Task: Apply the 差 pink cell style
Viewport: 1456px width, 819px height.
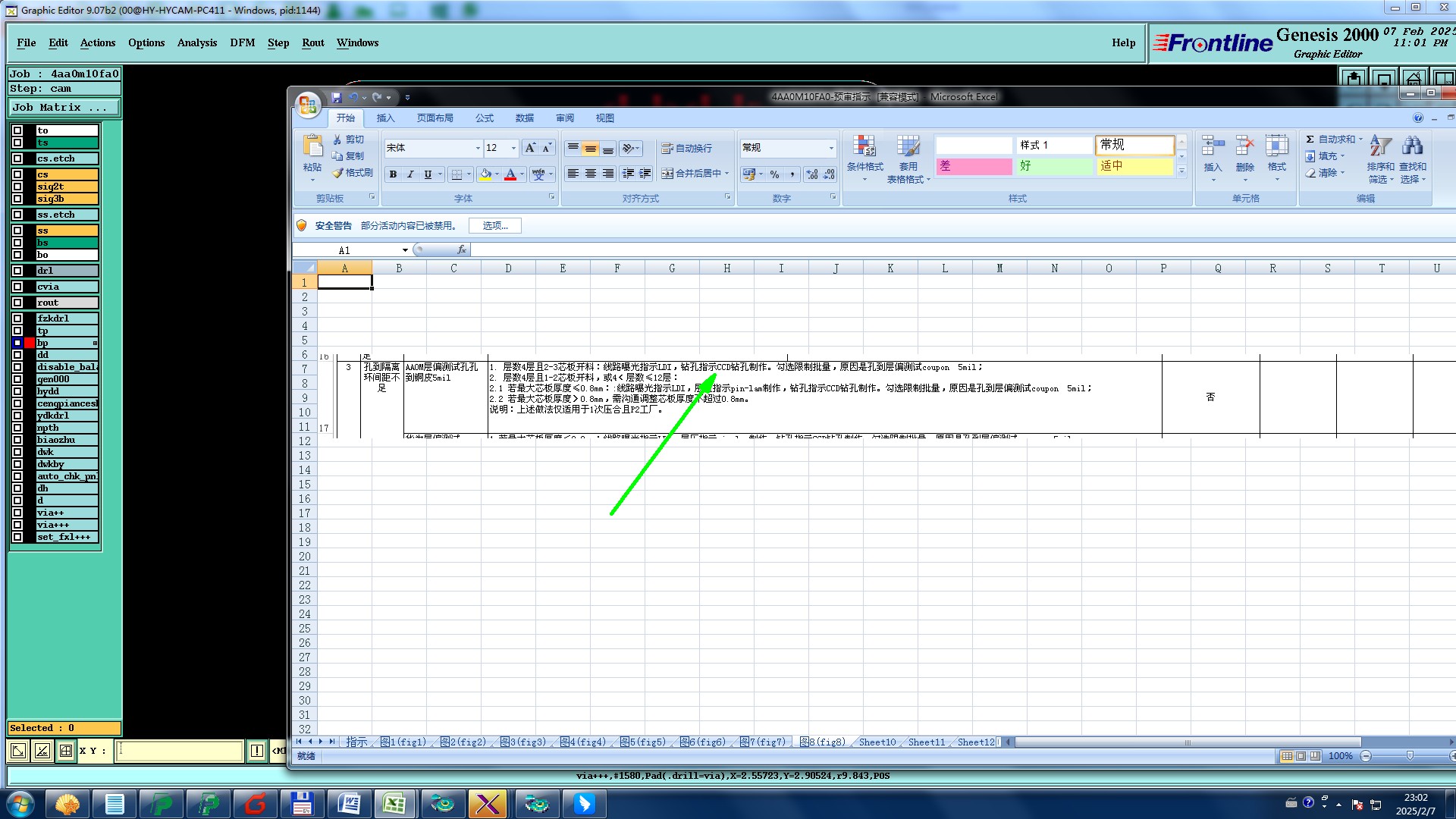Action: (x=974, y=166)
